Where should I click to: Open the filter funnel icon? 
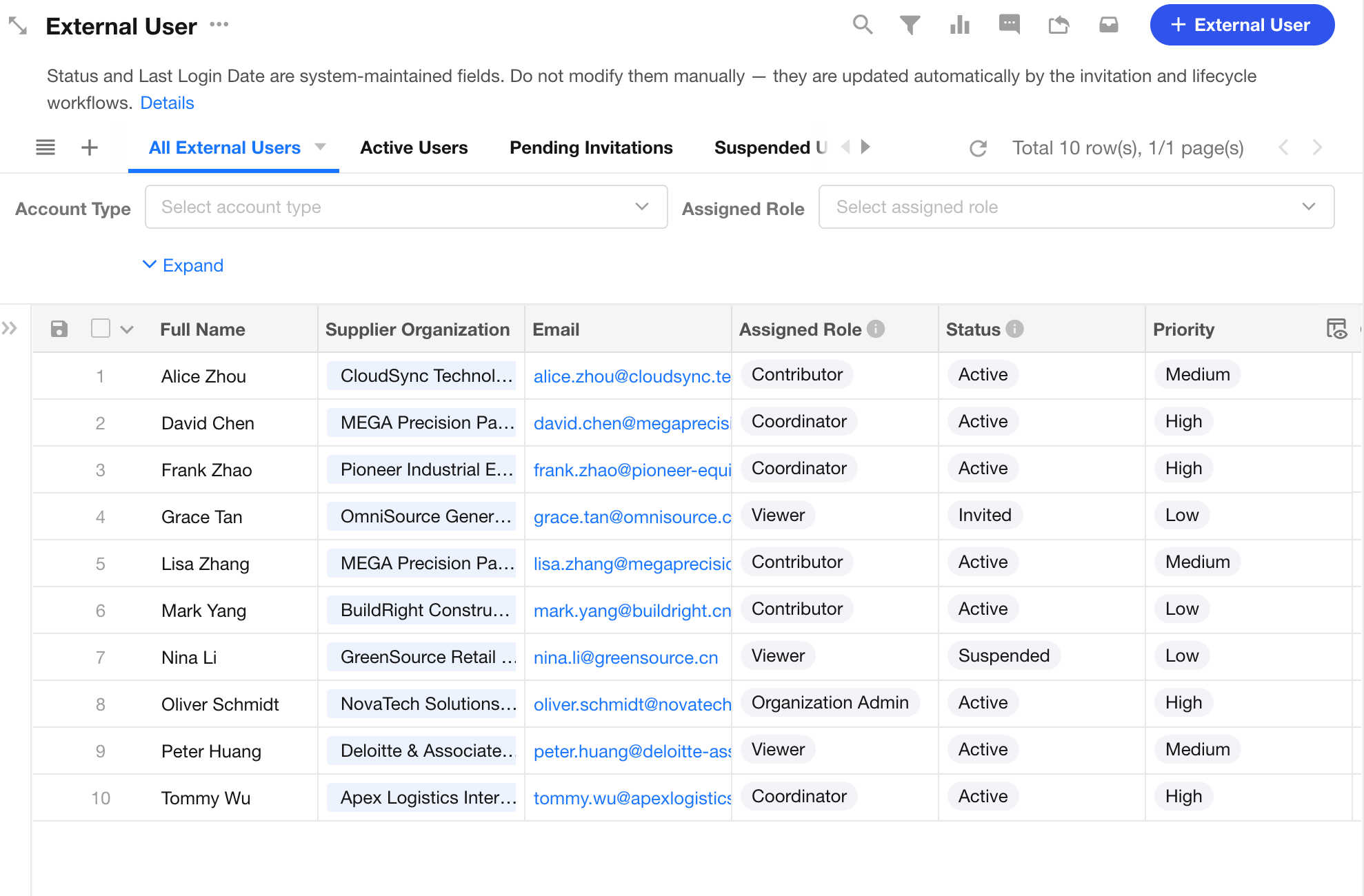click(x=910, y=26)
